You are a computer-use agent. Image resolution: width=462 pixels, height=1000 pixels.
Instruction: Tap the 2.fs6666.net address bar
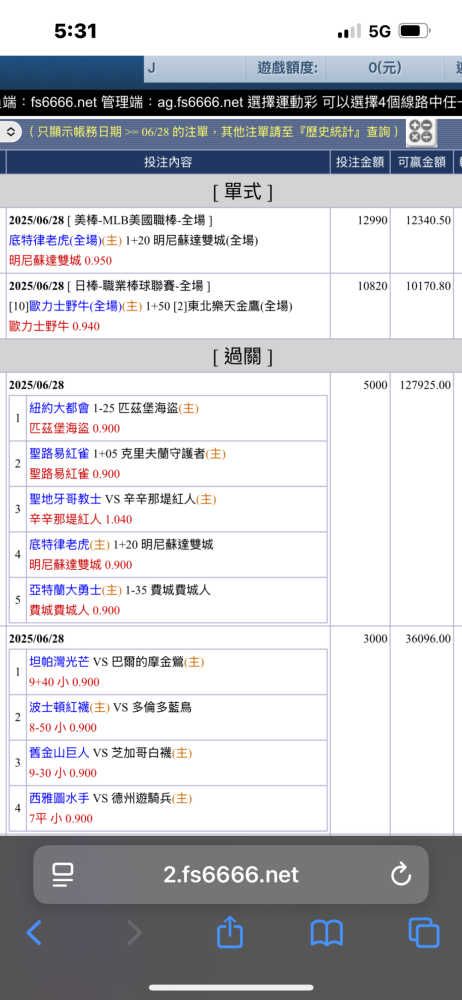[x=230, y=874]
